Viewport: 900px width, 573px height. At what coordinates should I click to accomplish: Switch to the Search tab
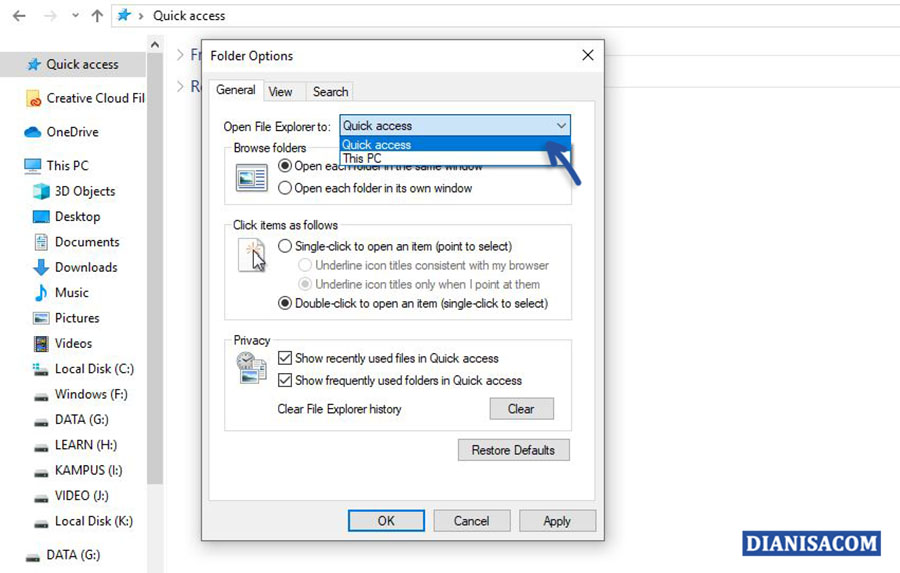pos(330,92)
